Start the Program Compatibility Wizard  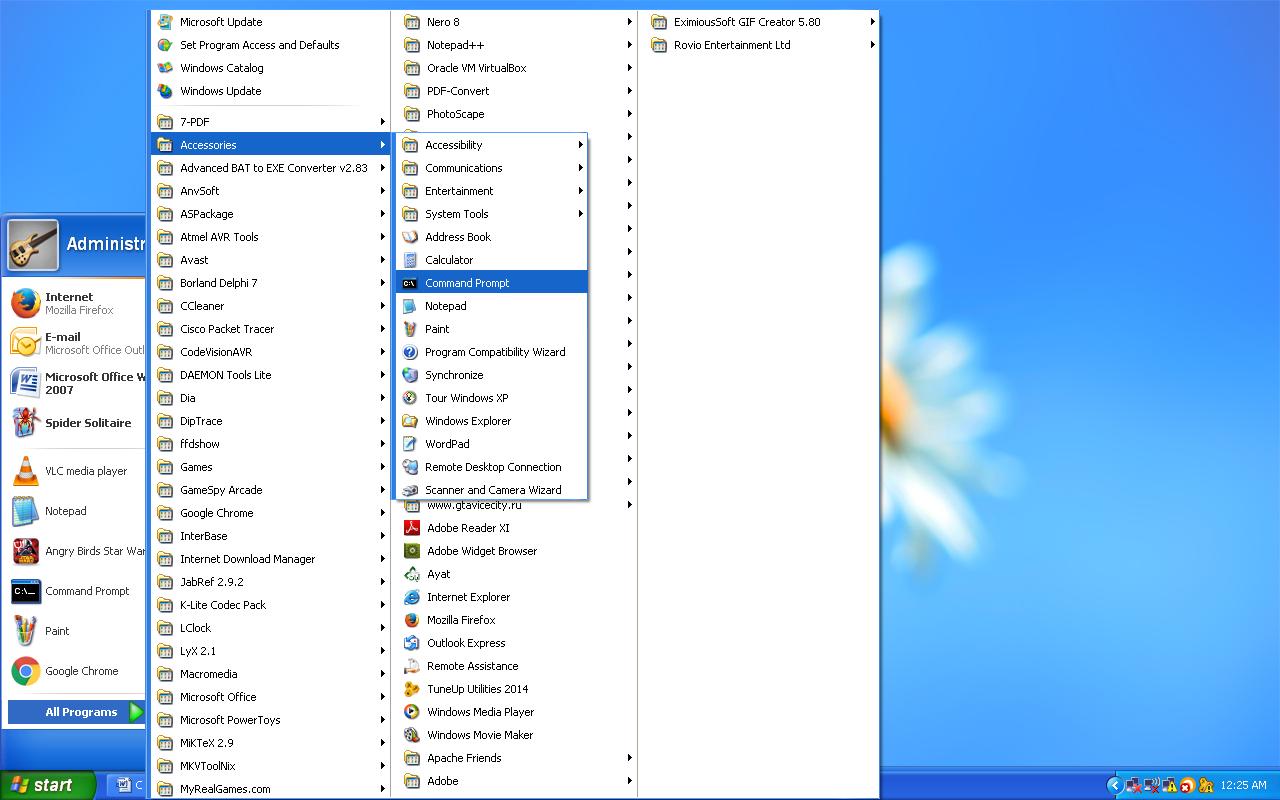pyautogui.click(x=491, y=352)
